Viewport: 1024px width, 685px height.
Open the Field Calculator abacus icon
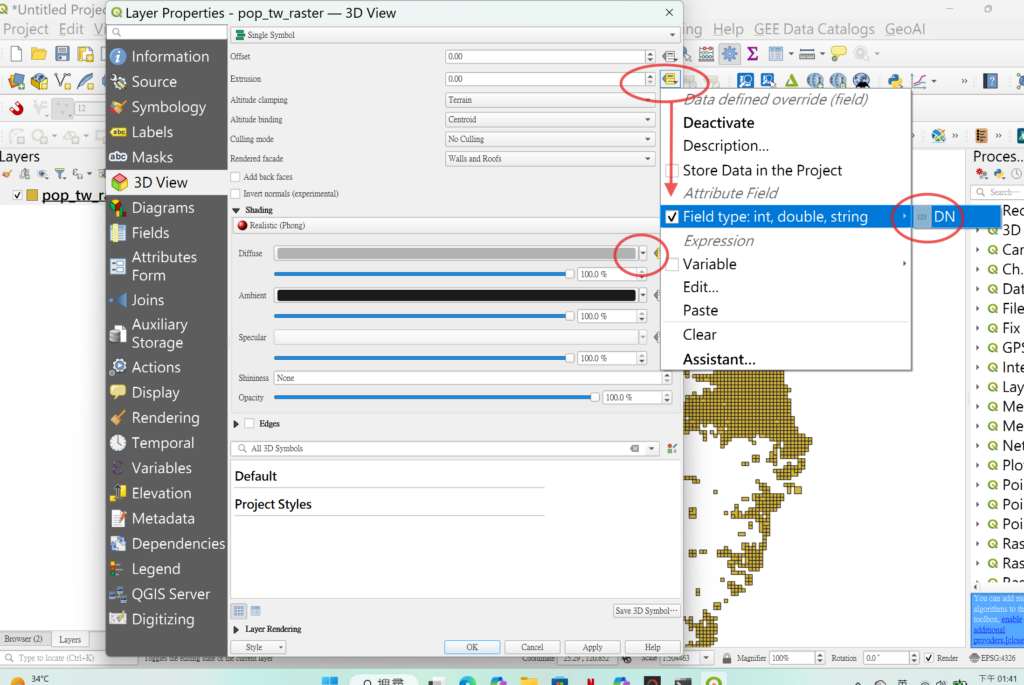pyautogui.click(x=706, y=54)
